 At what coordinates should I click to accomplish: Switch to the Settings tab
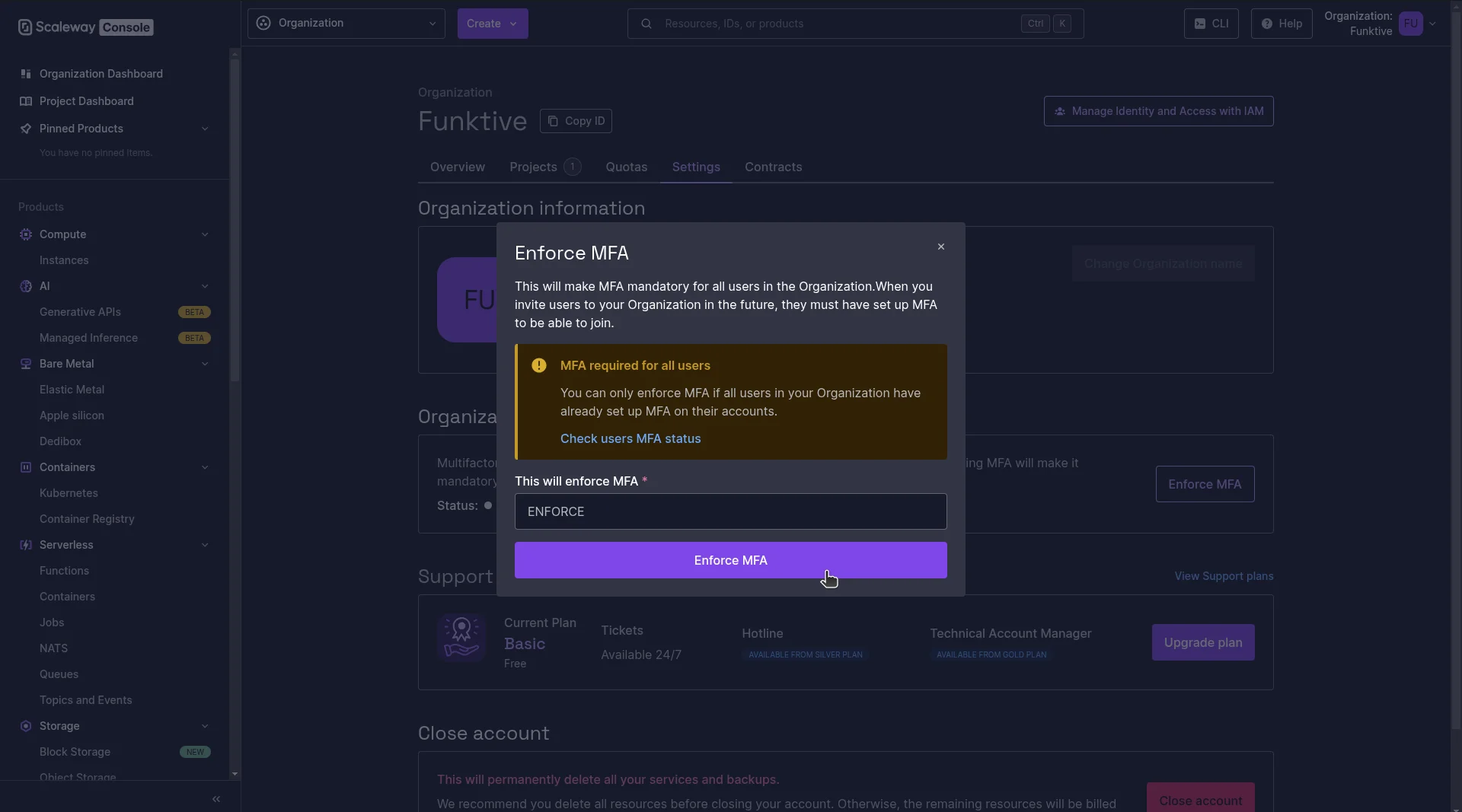pyautogui.click(x=696, y=167)
